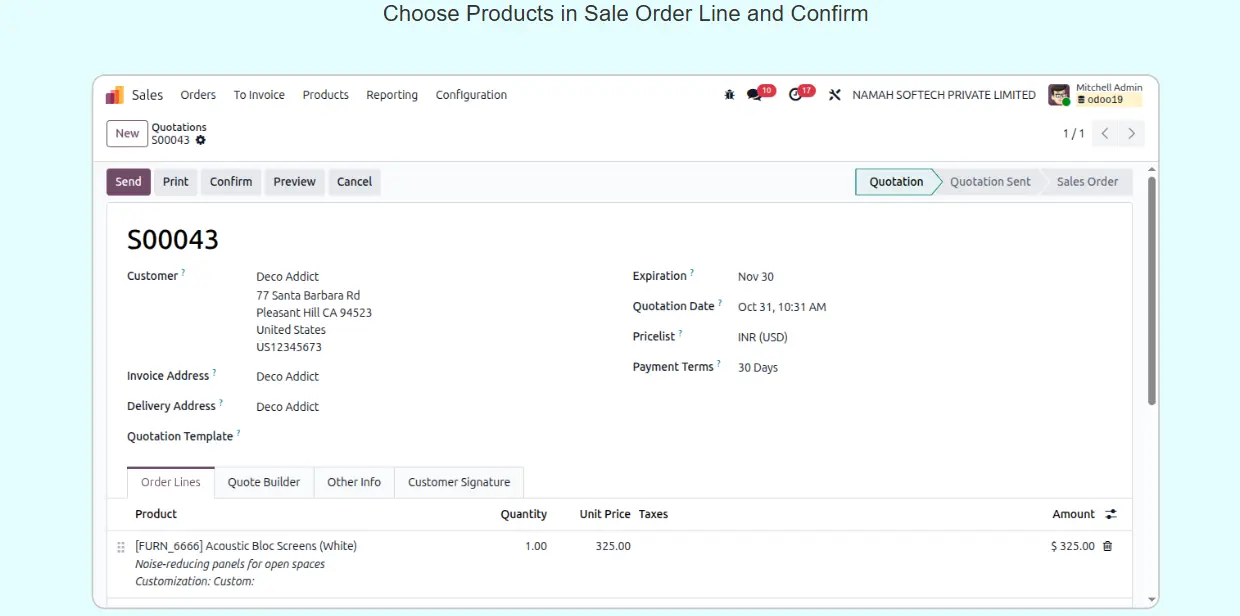Screen dimensions: 1240x616
Task: Switch to the Quote Builder tab
Action: coord(264,482)
